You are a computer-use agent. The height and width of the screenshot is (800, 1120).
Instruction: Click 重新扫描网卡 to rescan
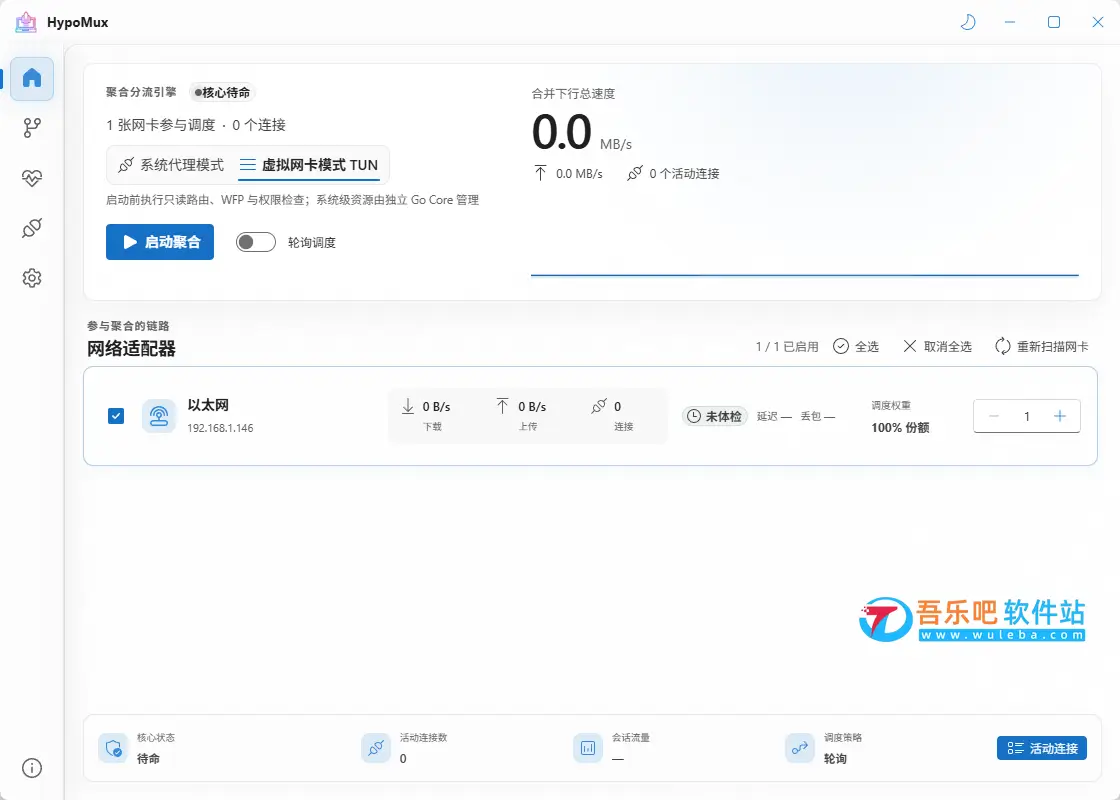point(1042,346)
